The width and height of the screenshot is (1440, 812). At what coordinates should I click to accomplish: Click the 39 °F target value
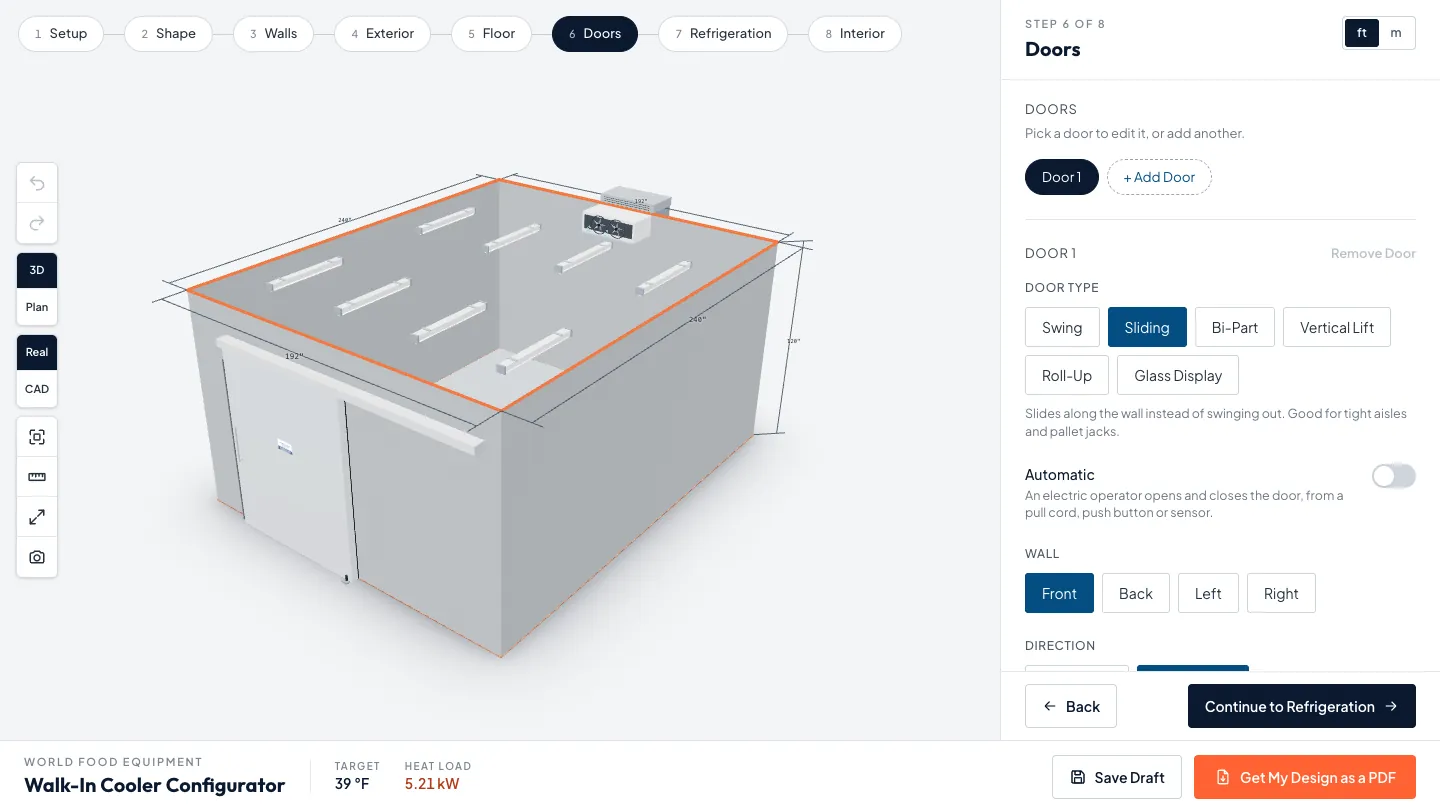tap(352, 784)
